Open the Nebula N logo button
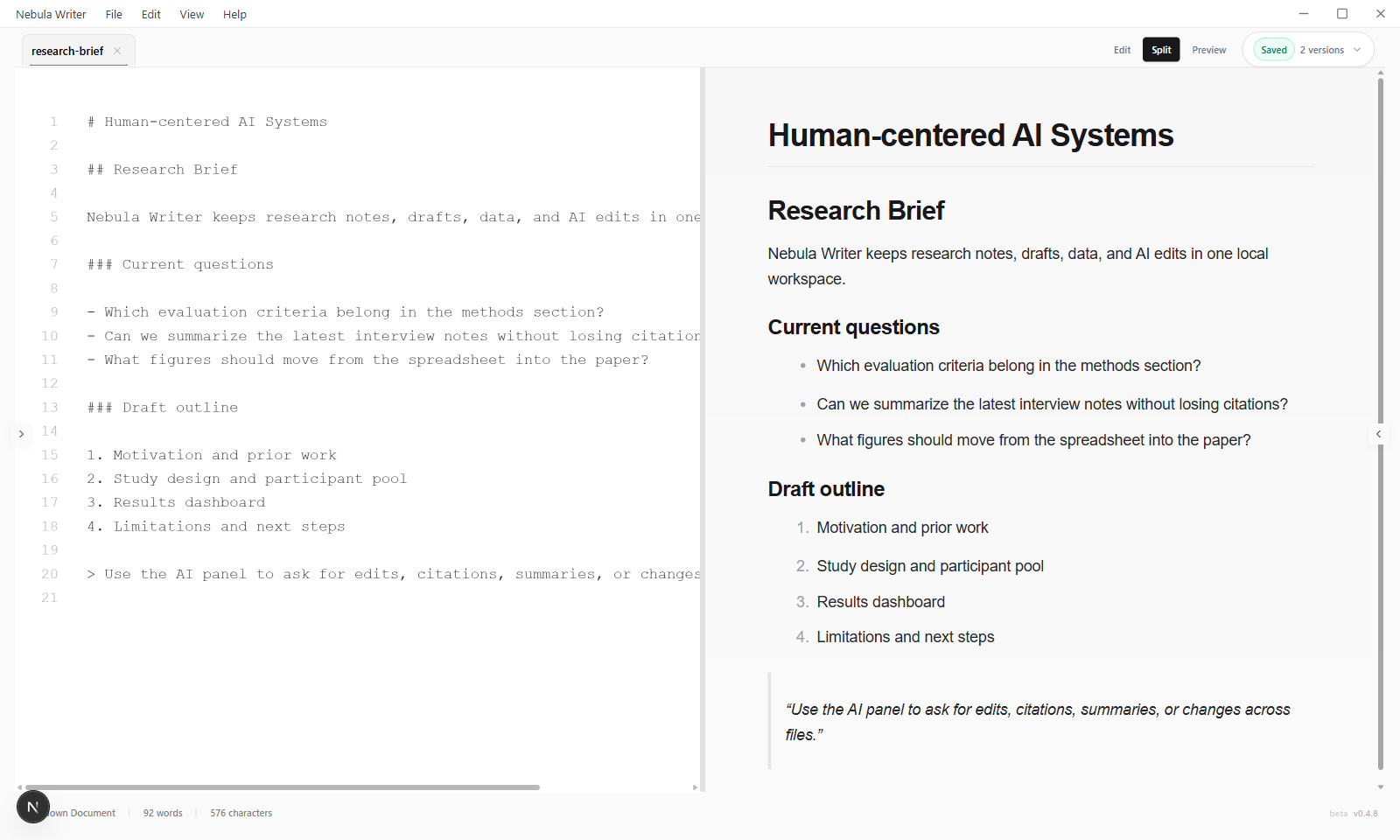Image resolution: width=1400 pixels, height=840 pixels. (33, 807)
